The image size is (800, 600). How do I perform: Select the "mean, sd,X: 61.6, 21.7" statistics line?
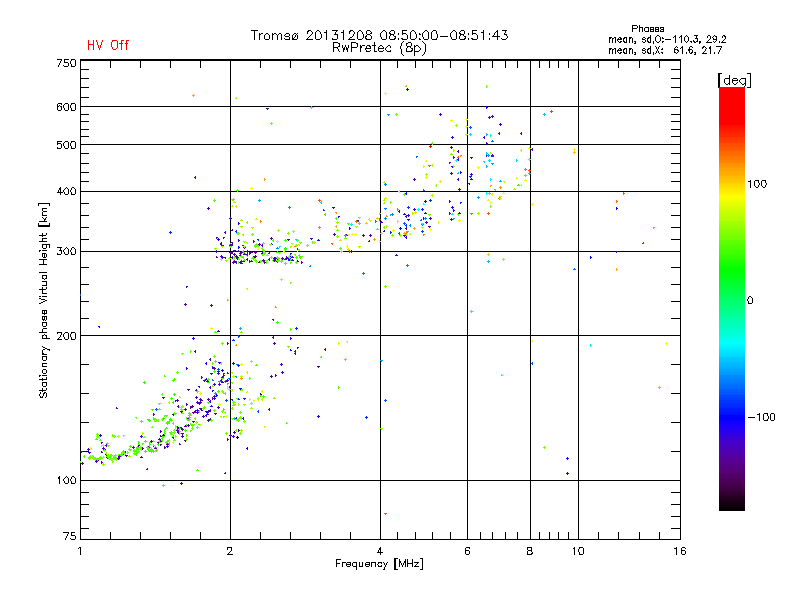tap(665, 50)
